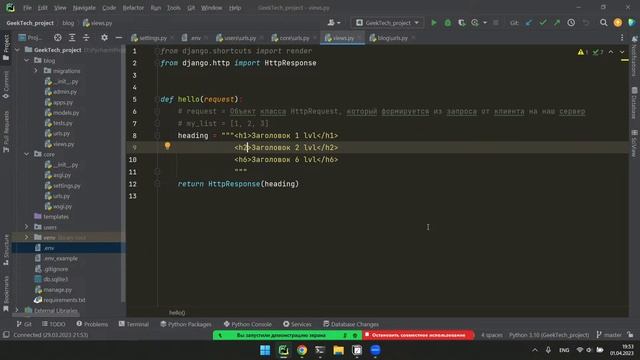Click the master branch status widget
Image resolution: width=640 pixels, height=360 pixels.
pos(609,335)
